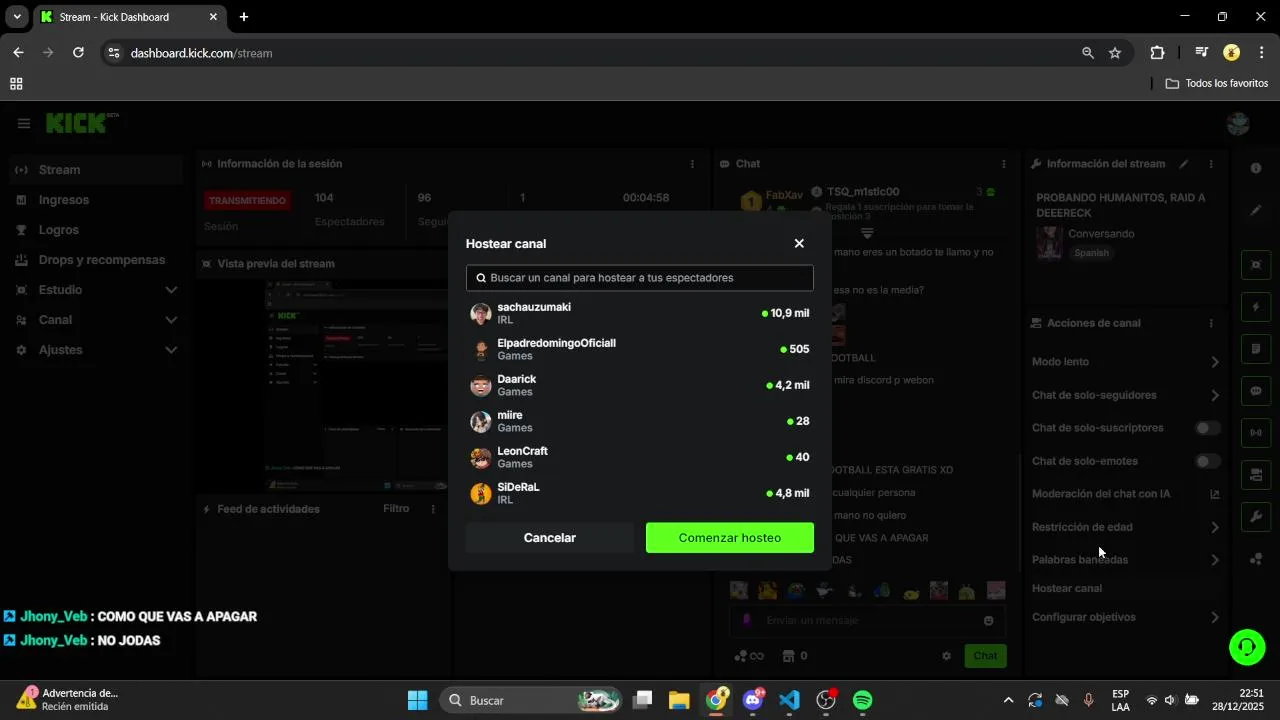
Task: Click the Enviar un mensaje field
Action: click(867, 621)
